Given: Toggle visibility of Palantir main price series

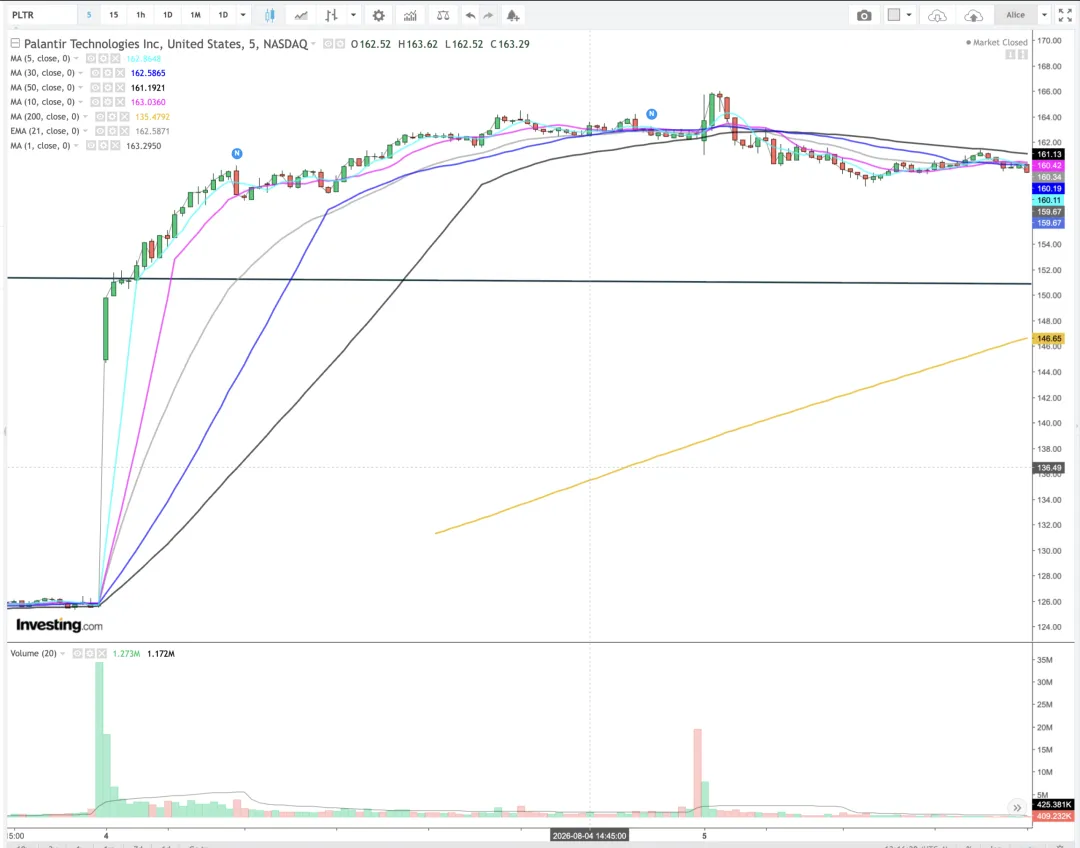Looking at the screenshot, I should (328, 43).
